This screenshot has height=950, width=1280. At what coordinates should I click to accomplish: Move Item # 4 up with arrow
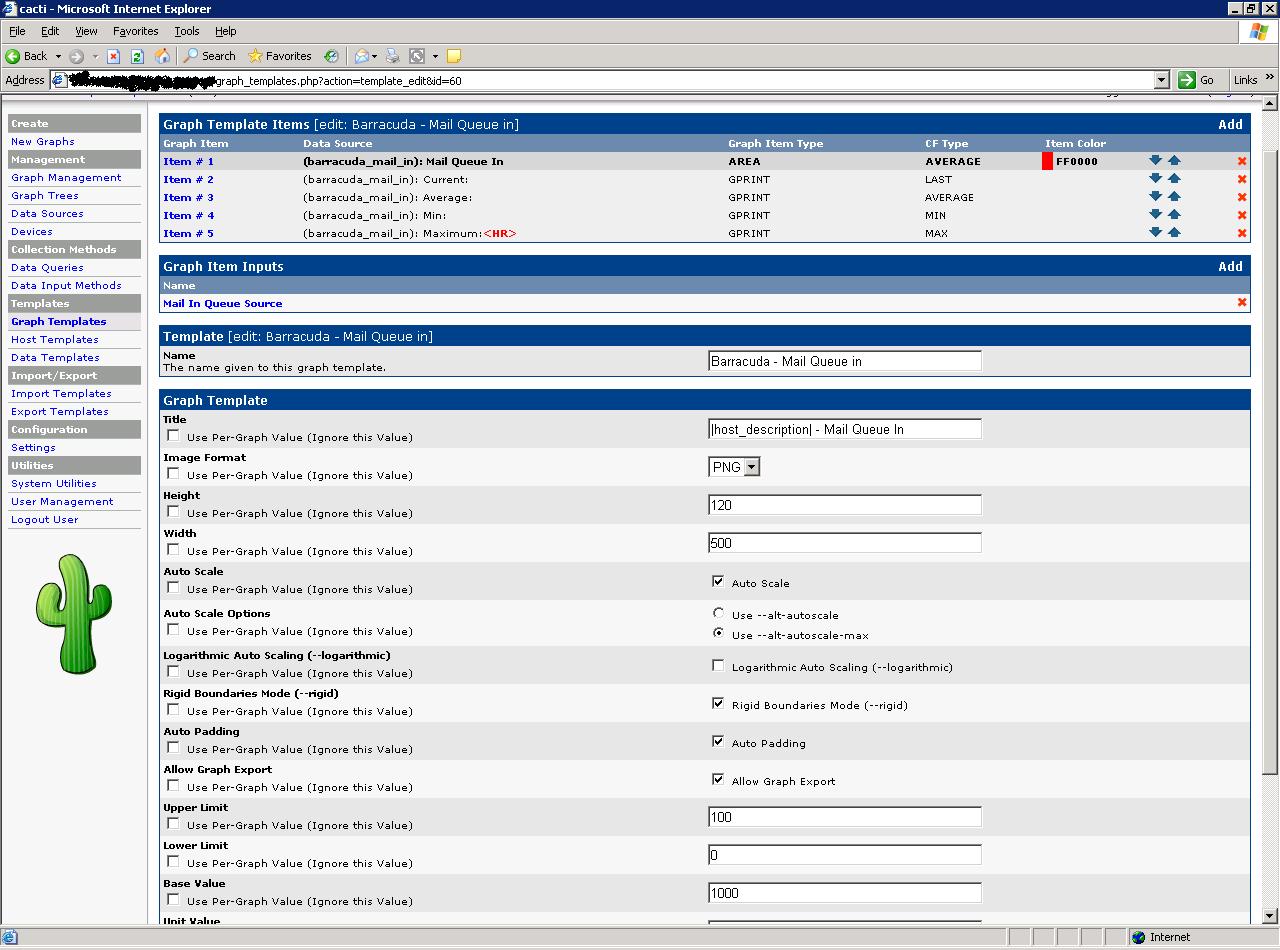[x=1174, y=214]
